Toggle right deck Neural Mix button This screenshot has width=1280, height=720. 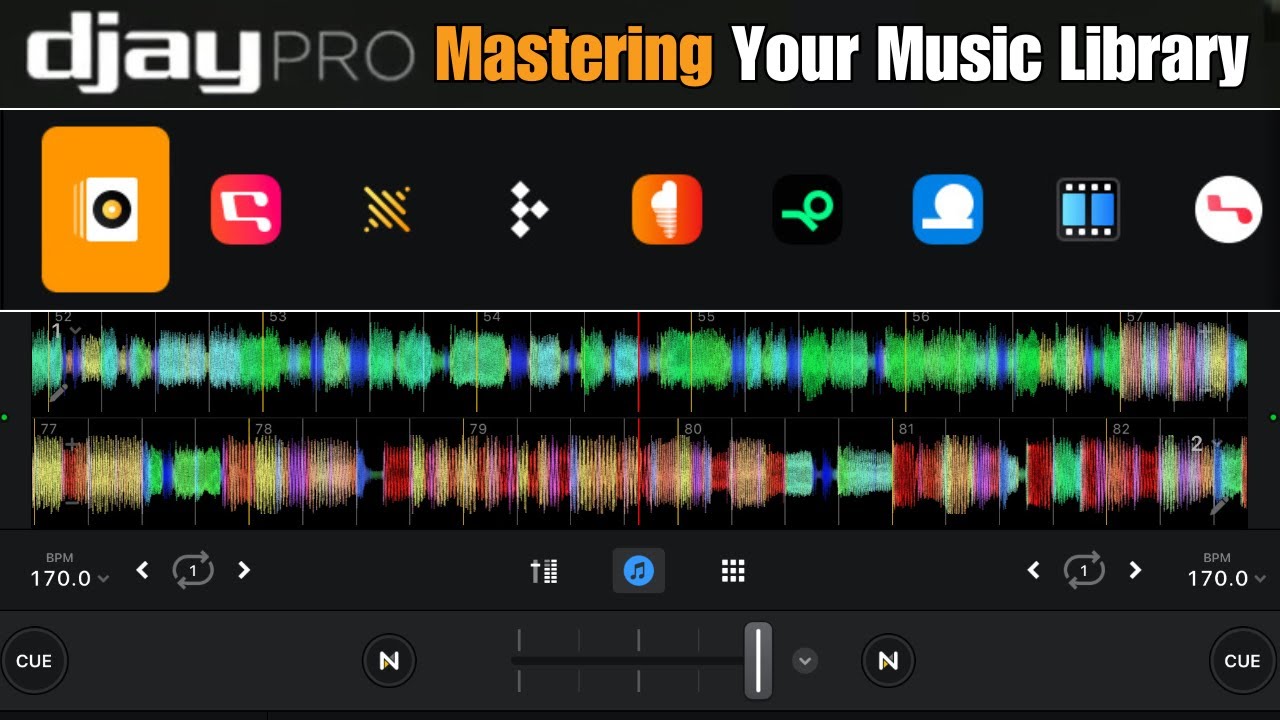(x=888, y=661)
